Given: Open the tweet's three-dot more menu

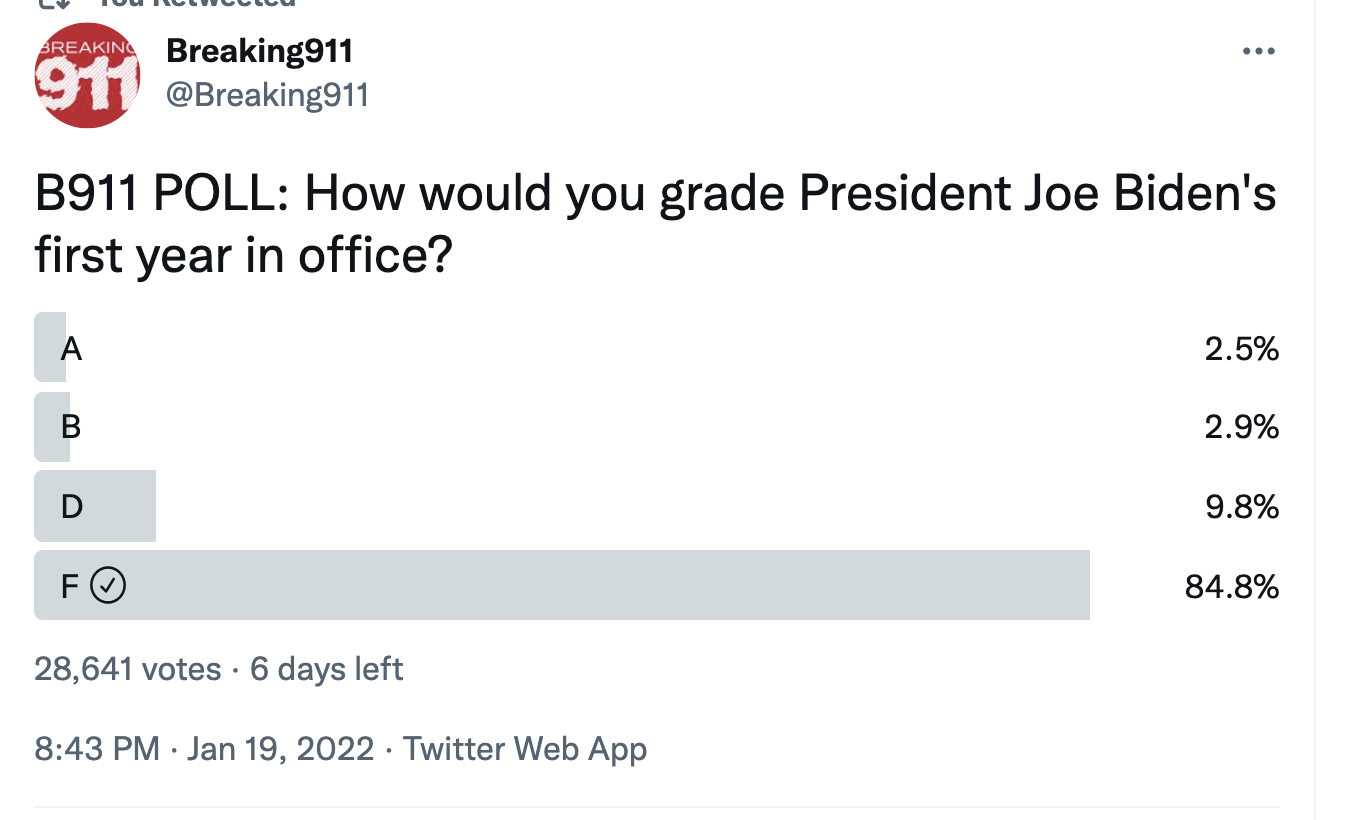Looking at the screenshot, I should click(1258, 51).
